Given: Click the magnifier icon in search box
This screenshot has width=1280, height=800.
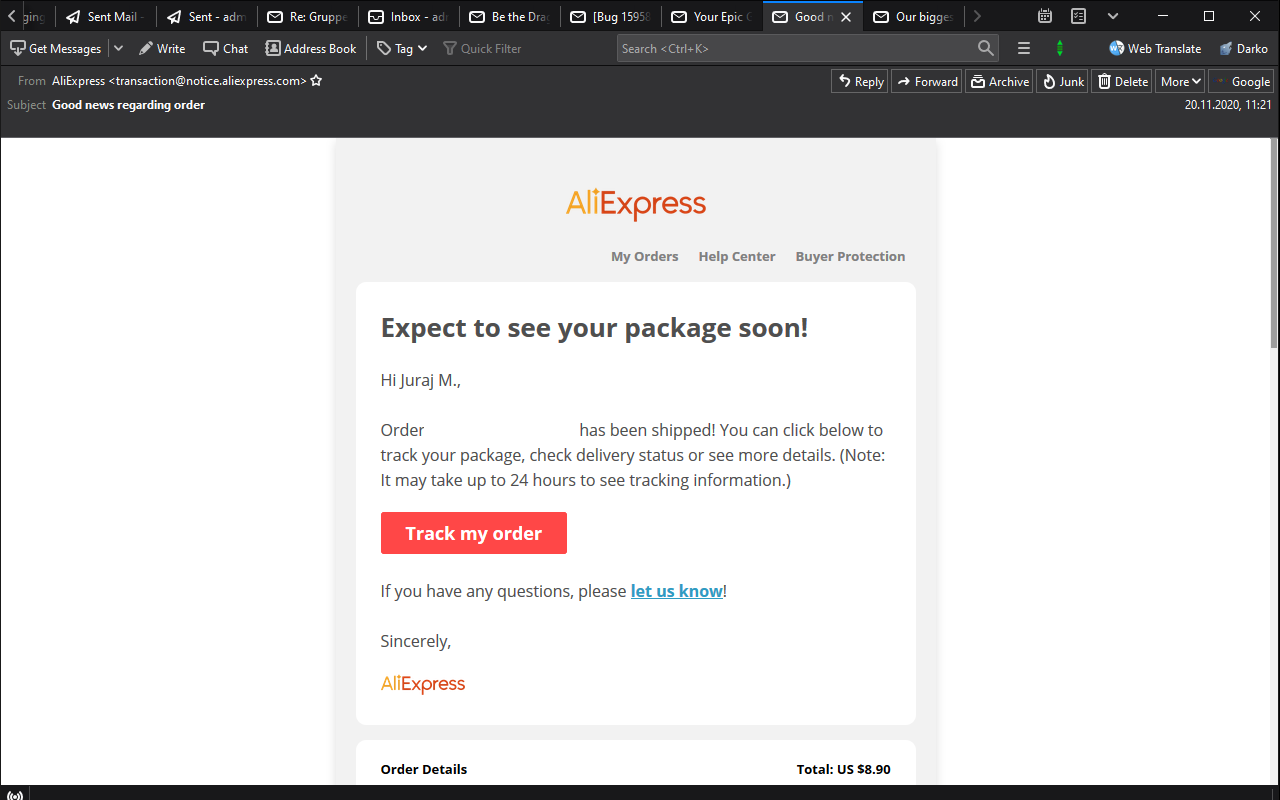Looking at the screenshot, I should coord(986,48).
